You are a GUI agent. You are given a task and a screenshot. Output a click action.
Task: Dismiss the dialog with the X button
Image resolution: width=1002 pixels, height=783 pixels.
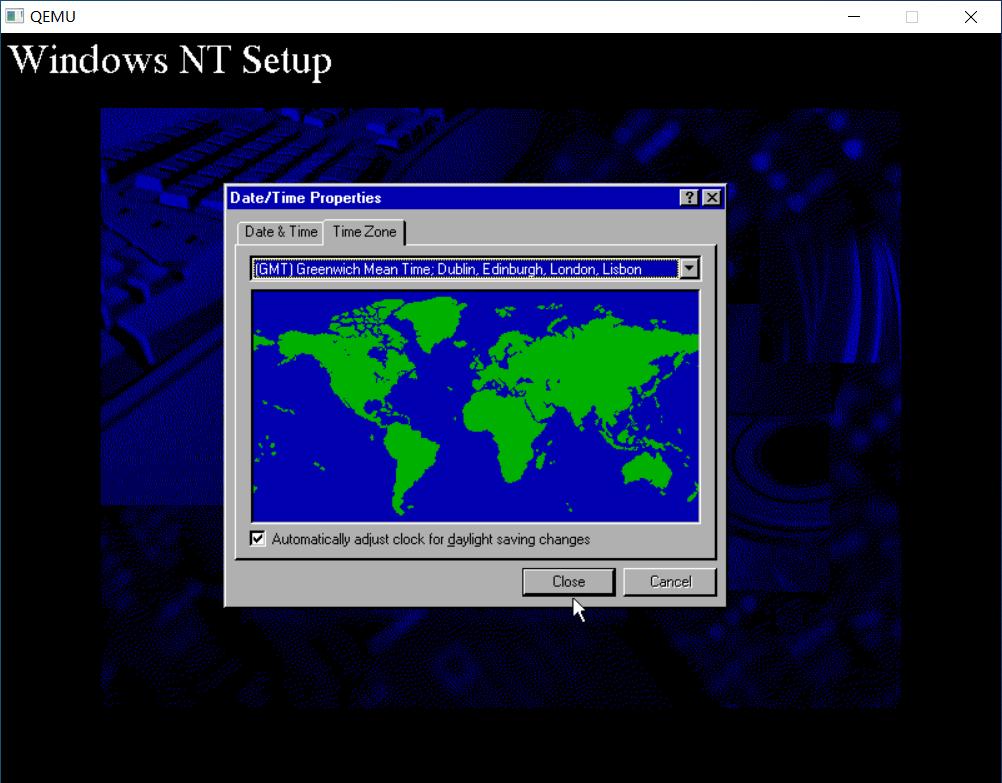712,197
